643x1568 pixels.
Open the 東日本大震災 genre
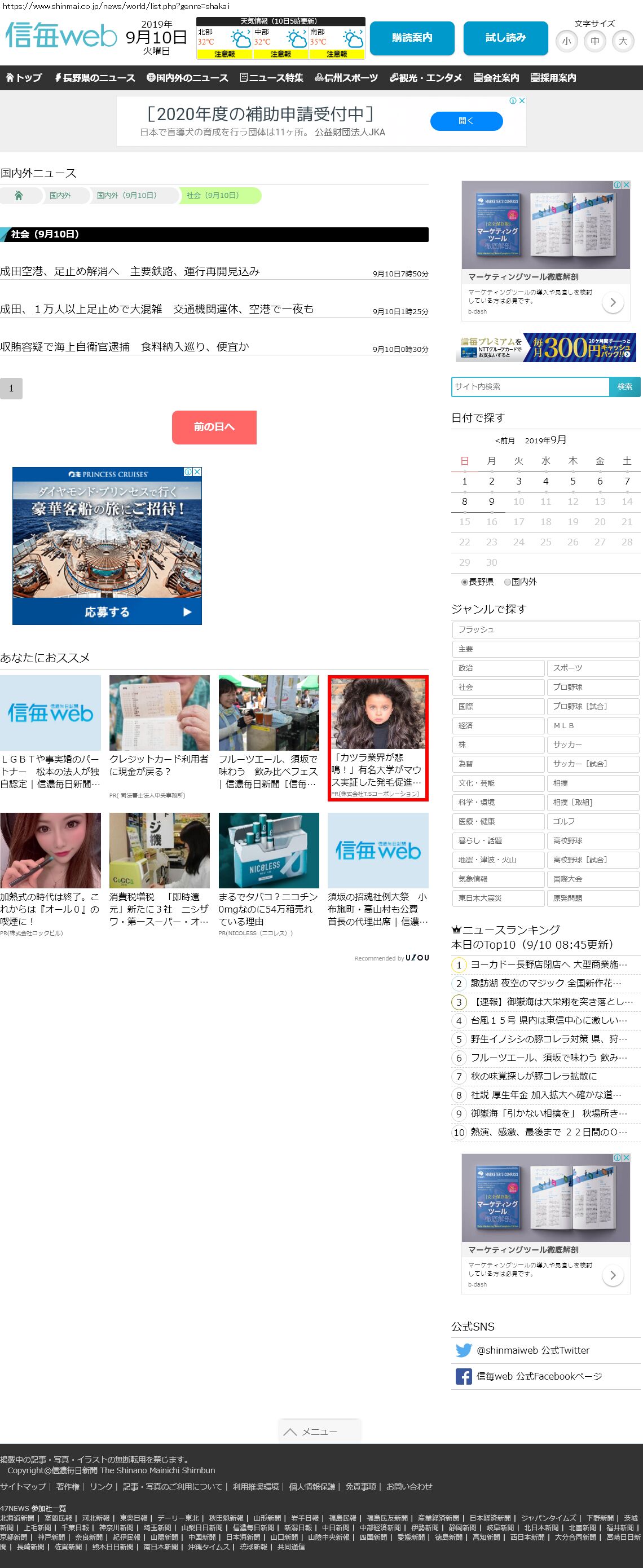click(x=498, y=898)
